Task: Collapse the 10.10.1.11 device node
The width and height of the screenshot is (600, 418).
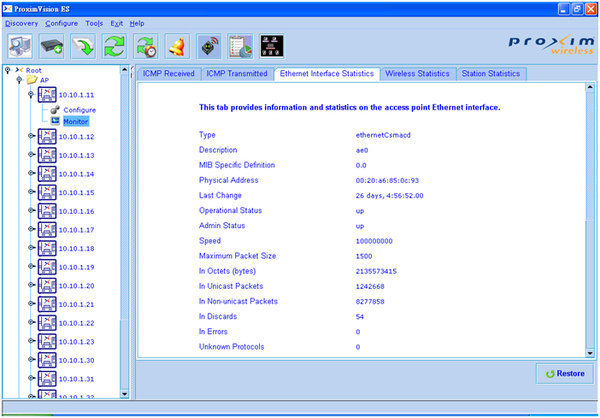Action: click(31, 94)
